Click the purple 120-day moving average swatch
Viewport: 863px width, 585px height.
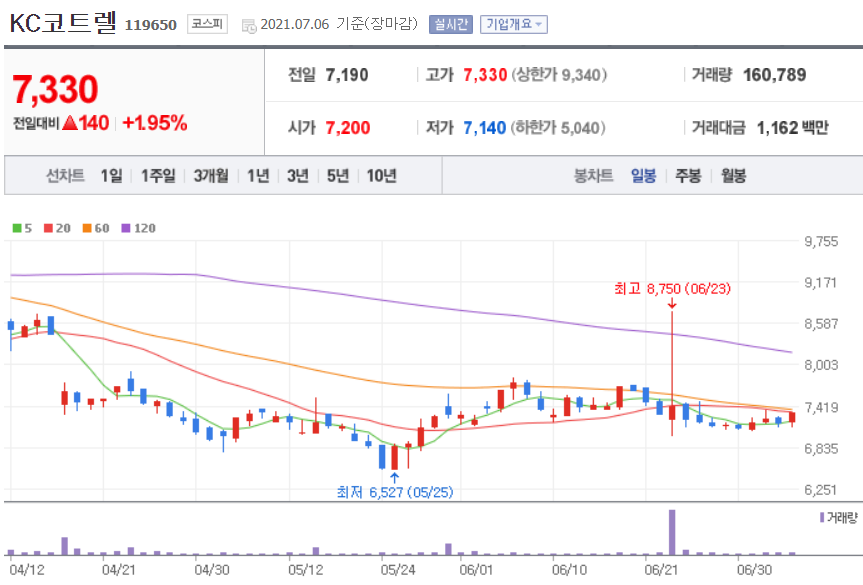click(x=126, y=228)
